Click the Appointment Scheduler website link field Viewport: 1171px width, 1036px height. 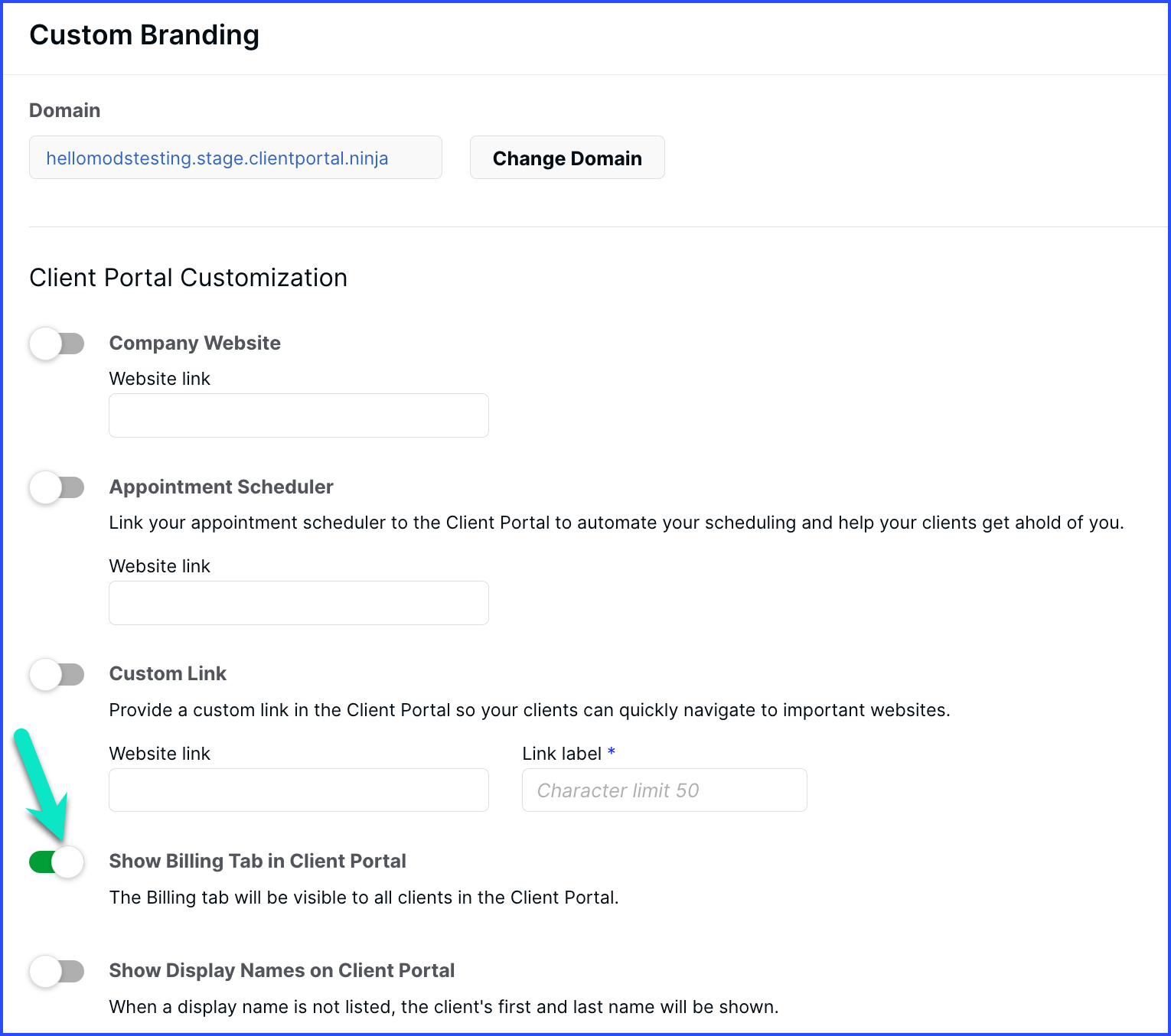click(298, 603)
